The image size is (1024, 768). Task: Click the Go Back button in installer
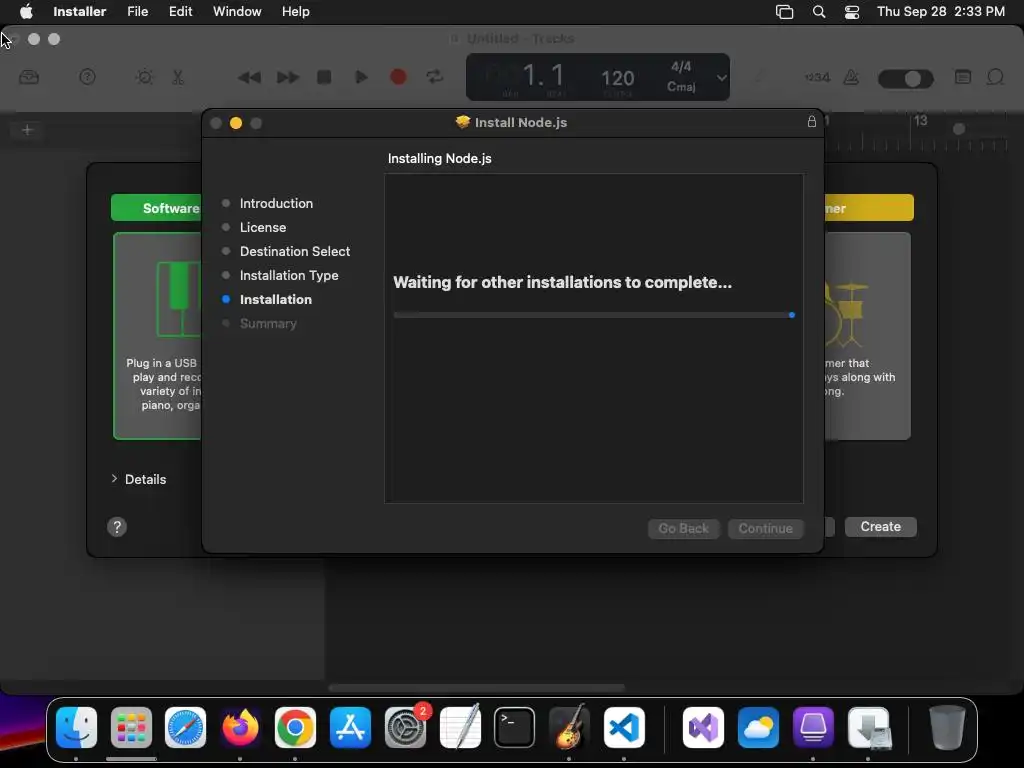tap(683, 528)
